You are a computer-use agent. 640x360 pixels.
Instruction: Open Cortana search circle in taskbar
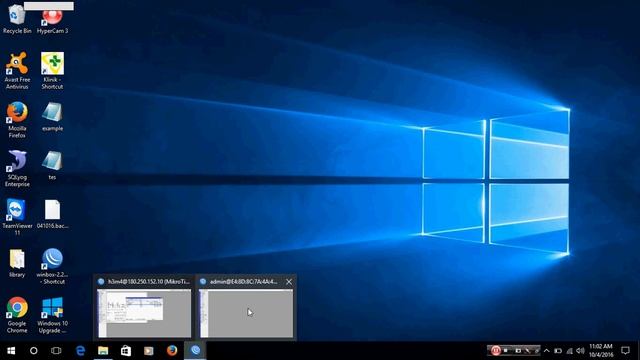pos(33,351)
